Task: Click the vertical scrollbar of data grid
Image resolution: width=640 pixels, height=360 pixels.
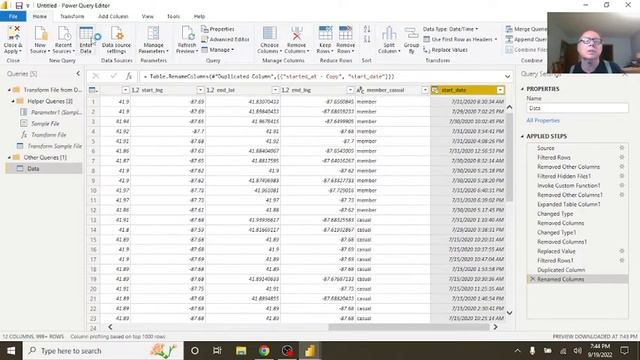Action: [x=509, y=157]
